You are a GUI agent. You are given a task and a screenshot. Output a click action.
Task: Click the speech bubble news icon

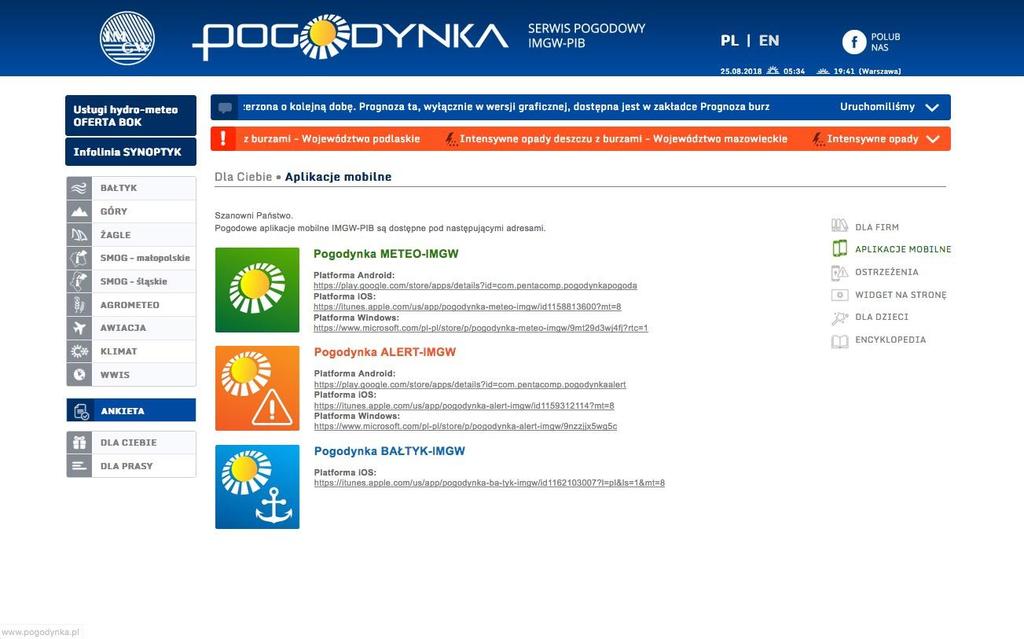[x=225, y=108]
